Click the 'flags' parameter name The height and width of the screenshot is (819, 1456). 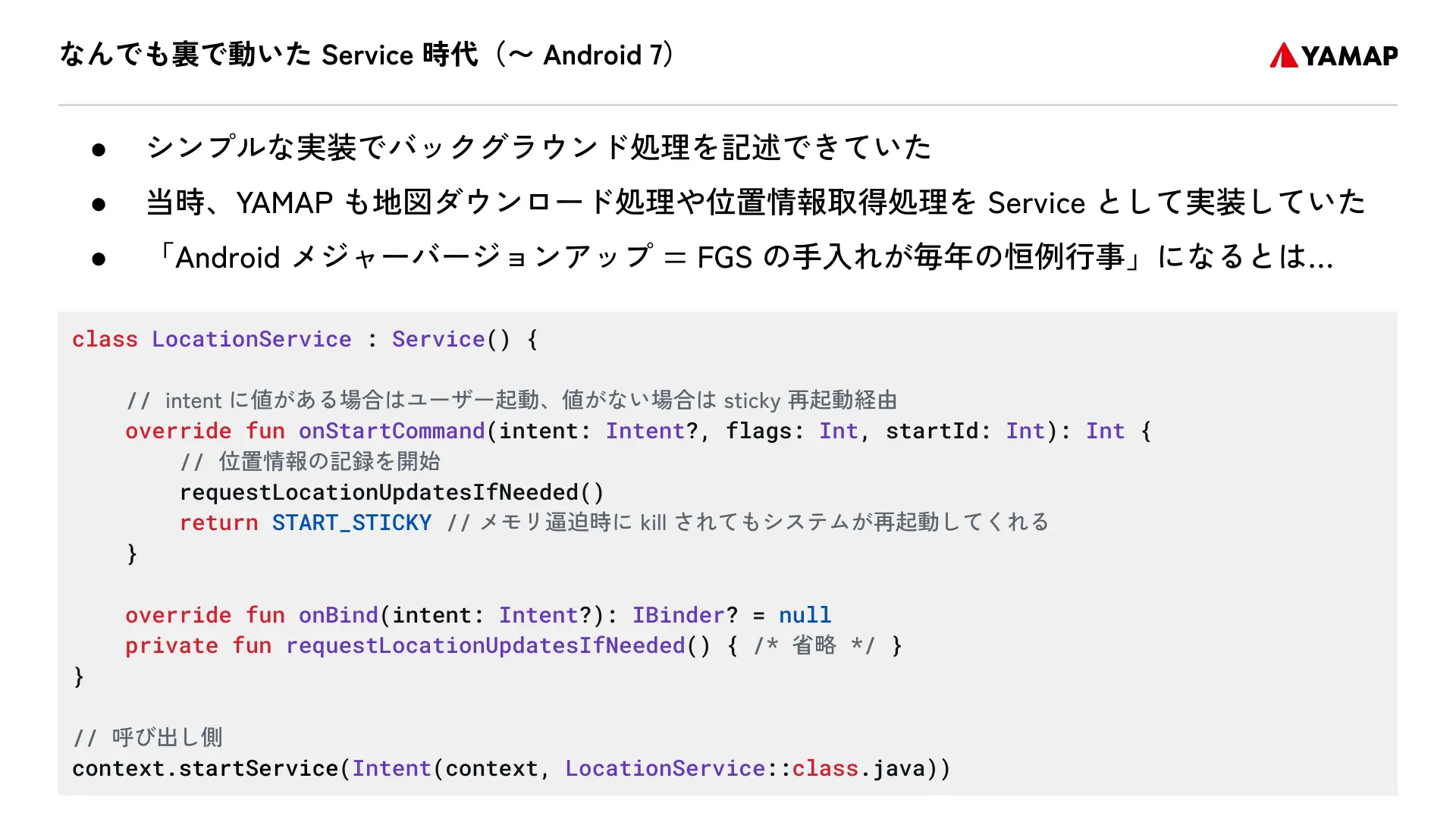(x=758, y=431)
